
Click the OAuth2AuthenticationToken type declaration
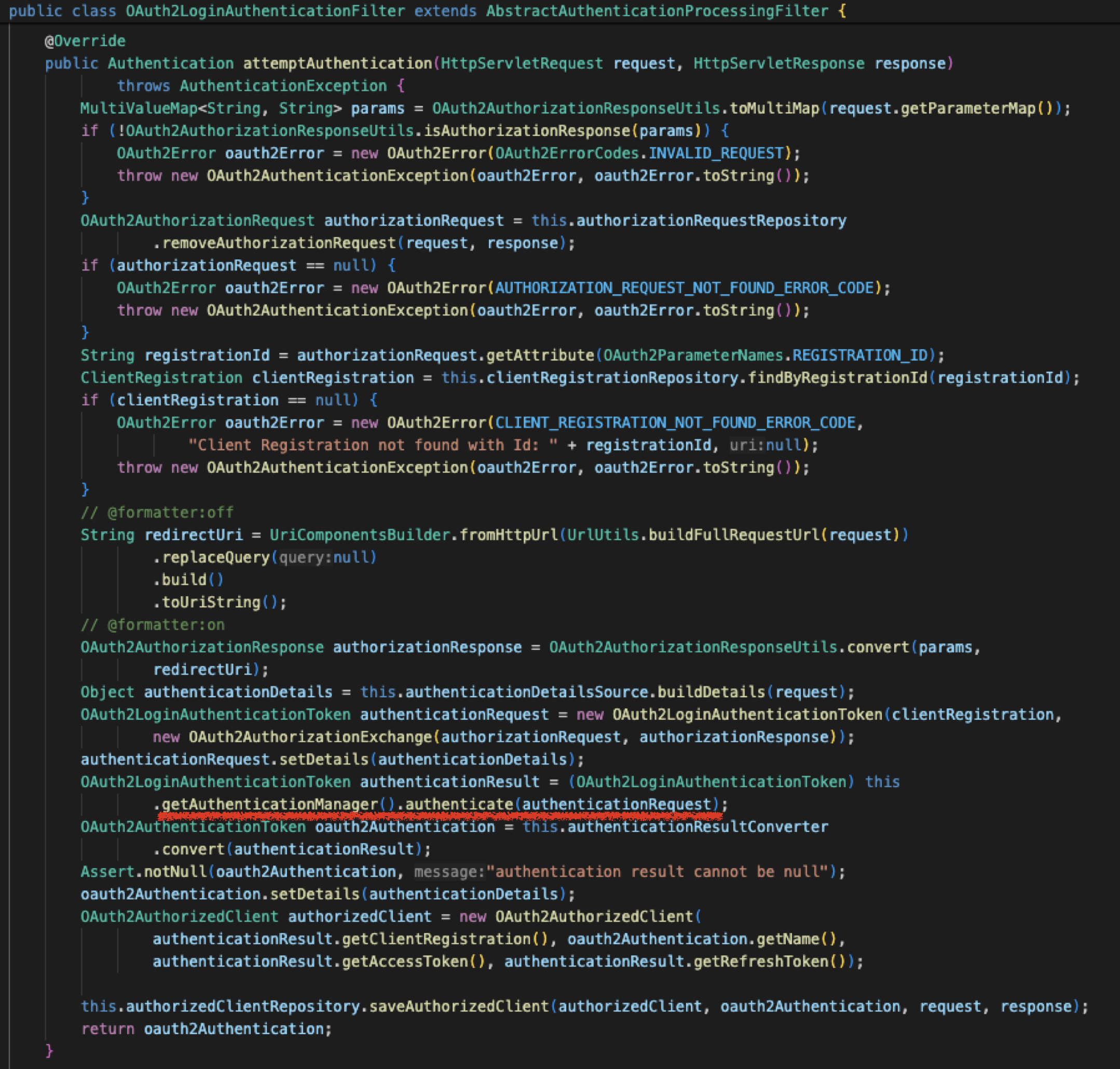tap(193, 827)
